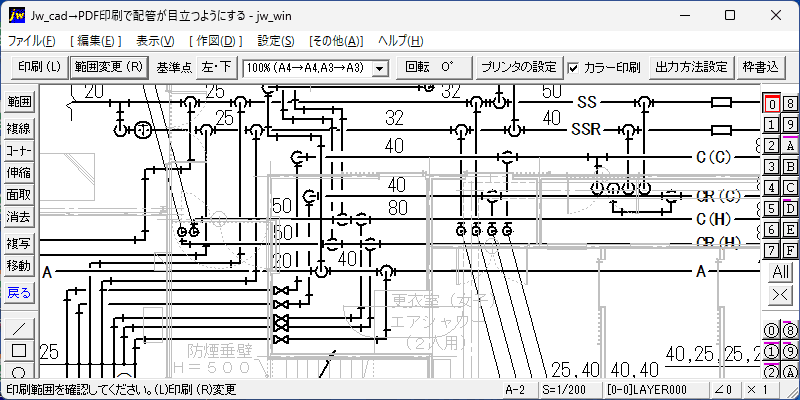Toggle layer D button
The width and height of the screenshot is (800, 400).
tap(790, 208)
